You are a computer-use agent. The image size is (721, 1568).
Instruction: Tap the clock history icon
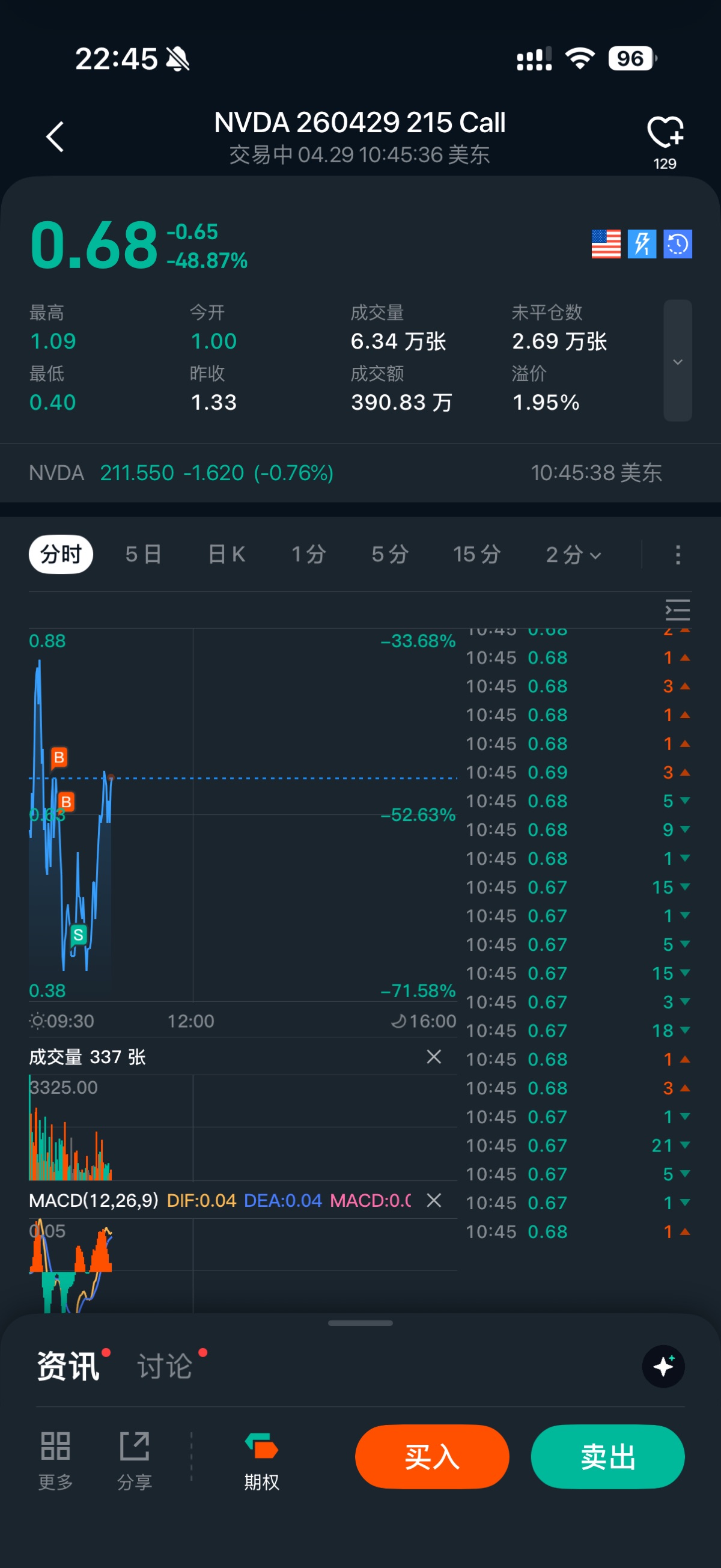point(678,244)
